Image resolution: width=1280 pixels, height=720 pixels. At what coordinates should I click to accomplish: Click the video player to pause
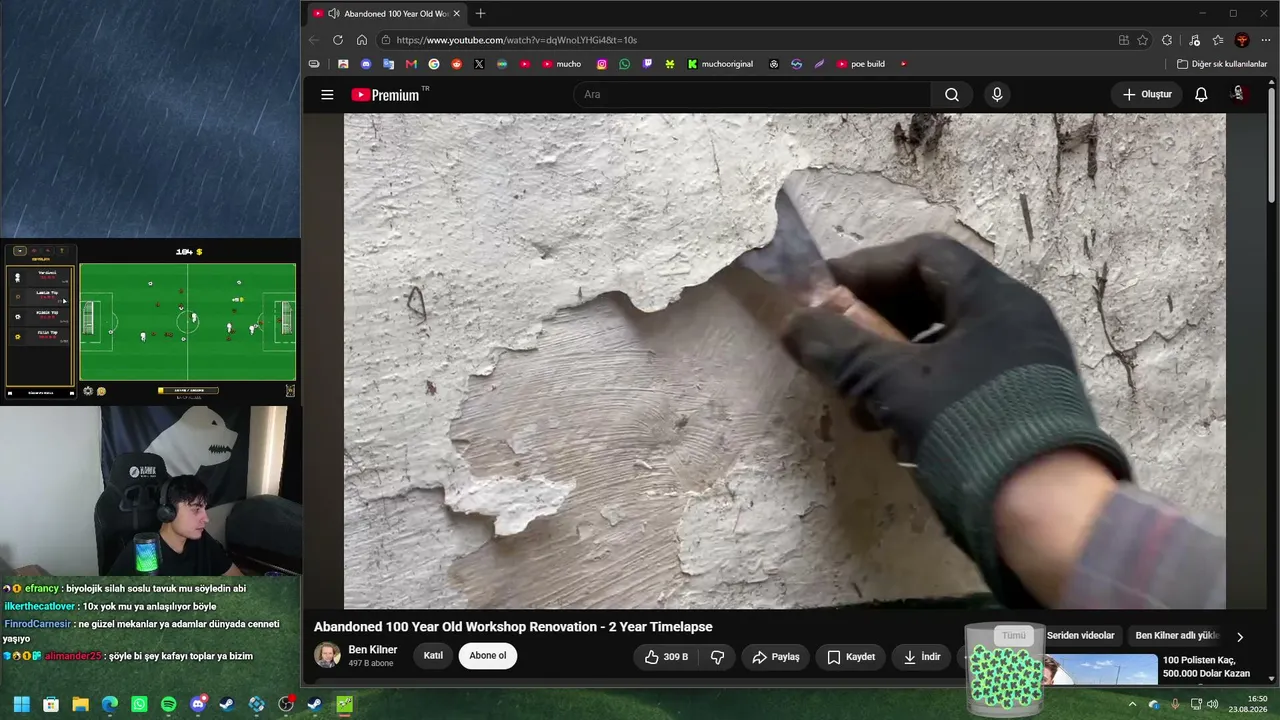[785, 361]
